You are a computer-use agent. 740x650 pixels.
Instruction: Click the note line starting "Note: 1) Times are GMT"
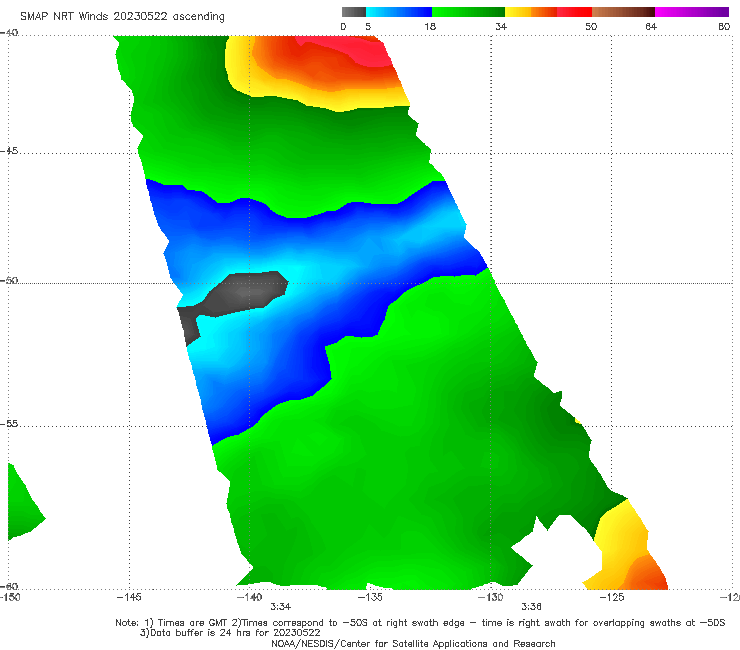point(420,623)
